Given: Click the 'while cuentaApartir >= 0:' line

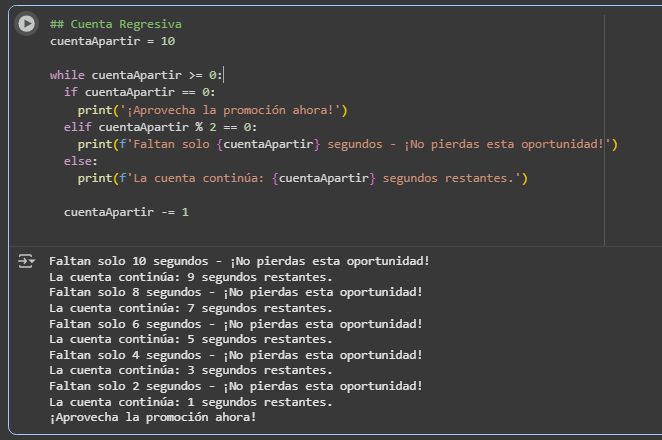Looking at the screenshot, I should tap(137, 75).
